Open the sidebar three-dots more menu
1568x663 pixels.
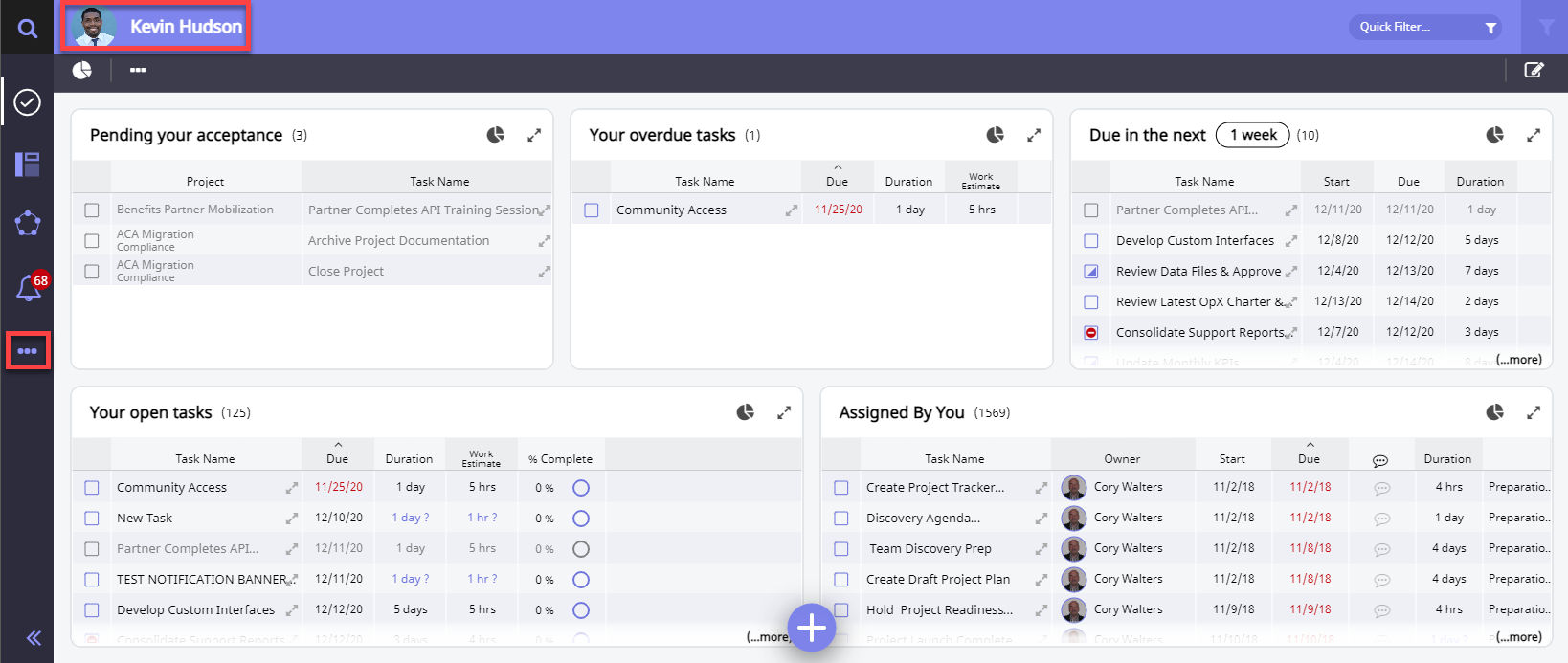point(28,351)
